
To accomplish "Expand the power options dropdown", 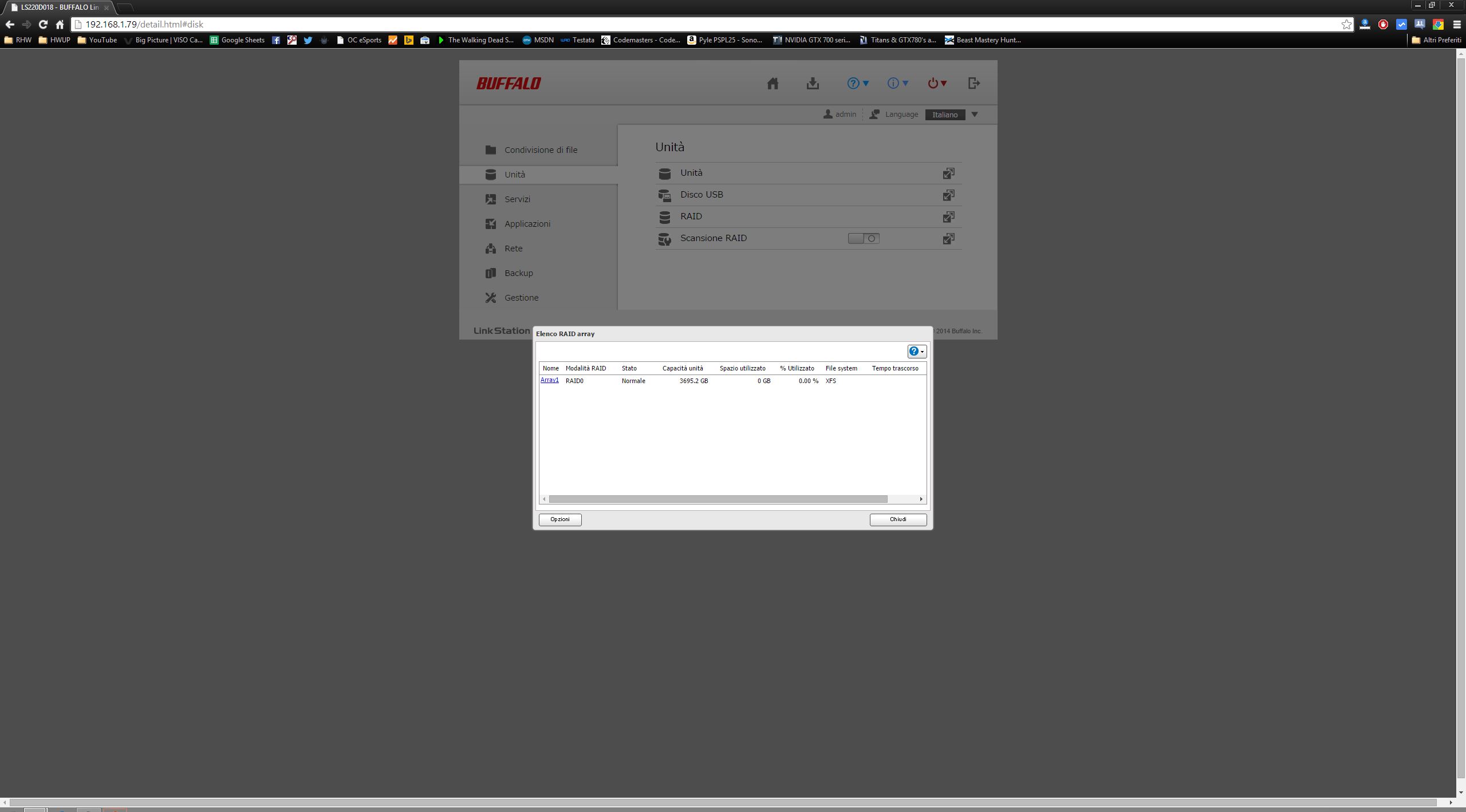I will [937, 84].
